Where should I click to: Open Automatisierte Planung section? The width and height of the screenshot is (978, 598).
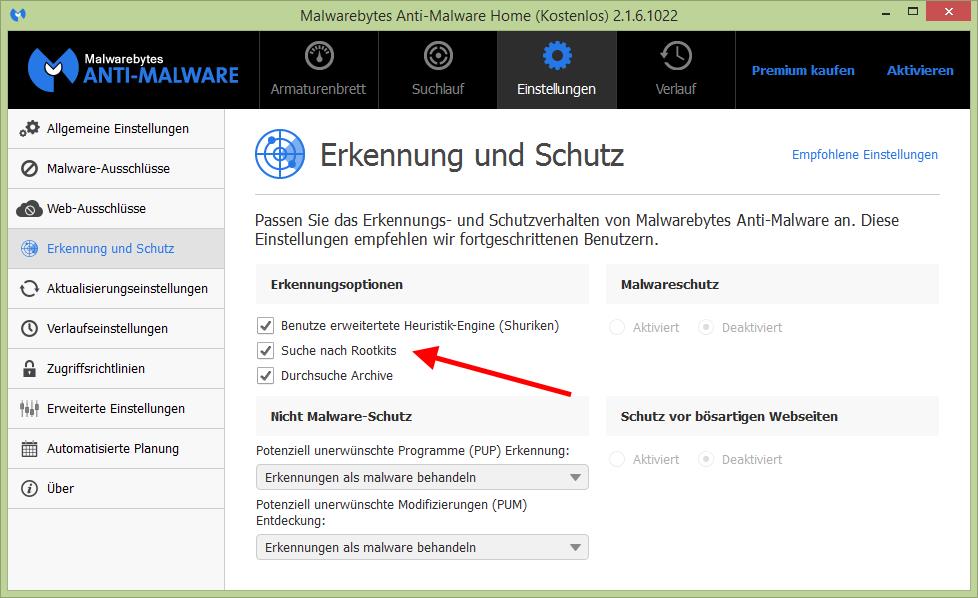116,448
